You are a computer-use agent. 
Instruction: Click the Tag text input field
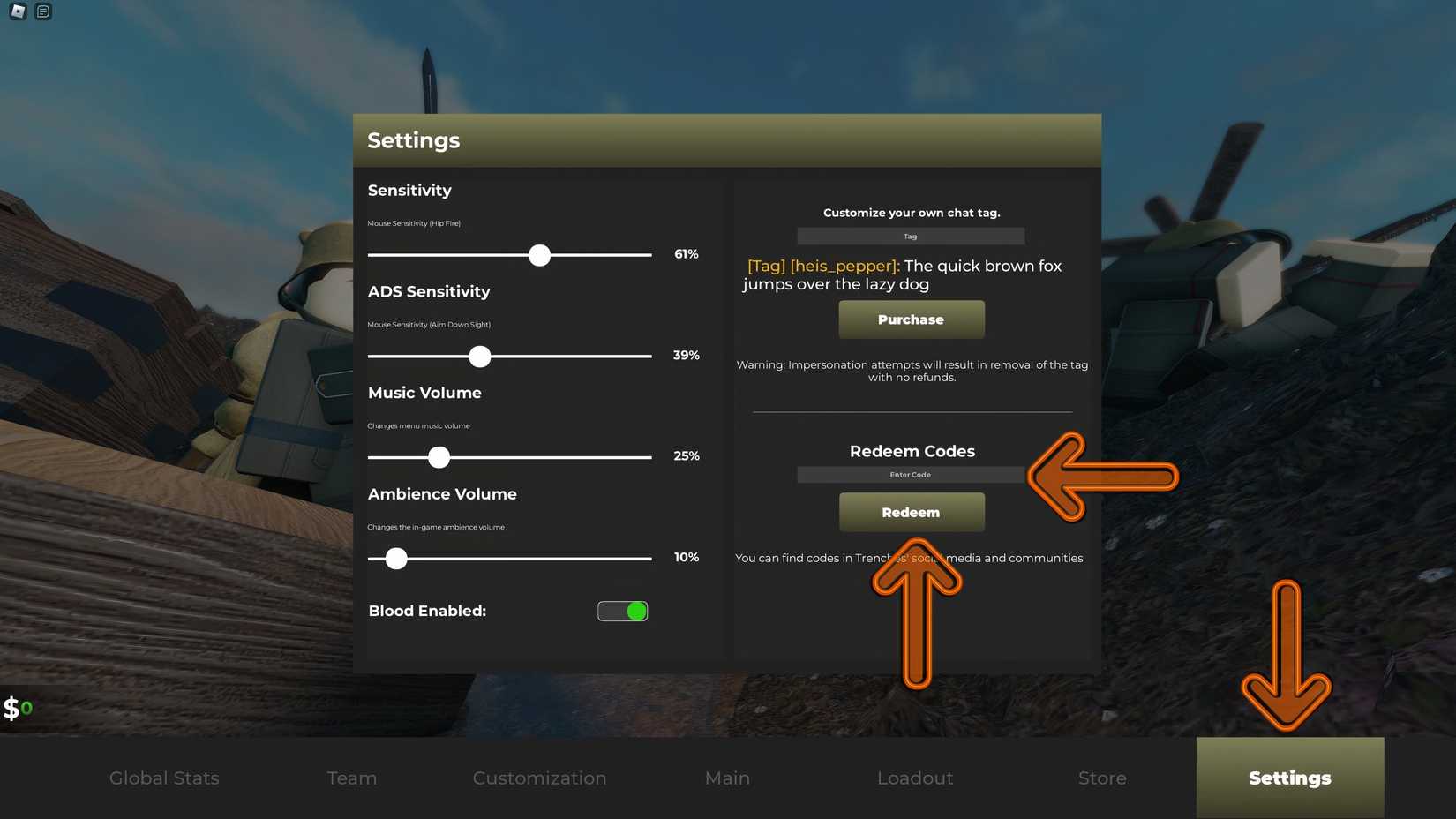click(x=910, y=236)
